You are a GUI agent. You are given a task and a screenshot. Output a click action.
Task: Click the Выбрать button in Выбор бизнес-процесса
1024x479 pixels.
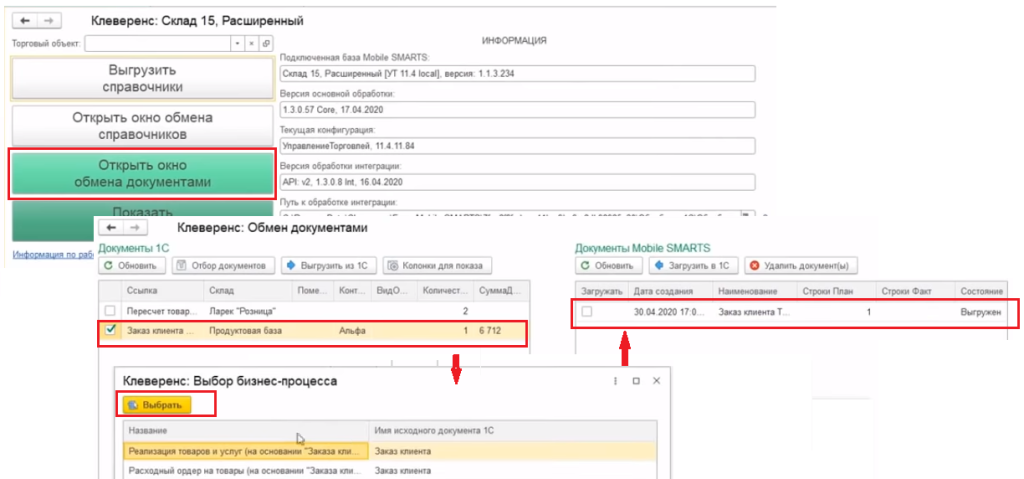[159, 405]
